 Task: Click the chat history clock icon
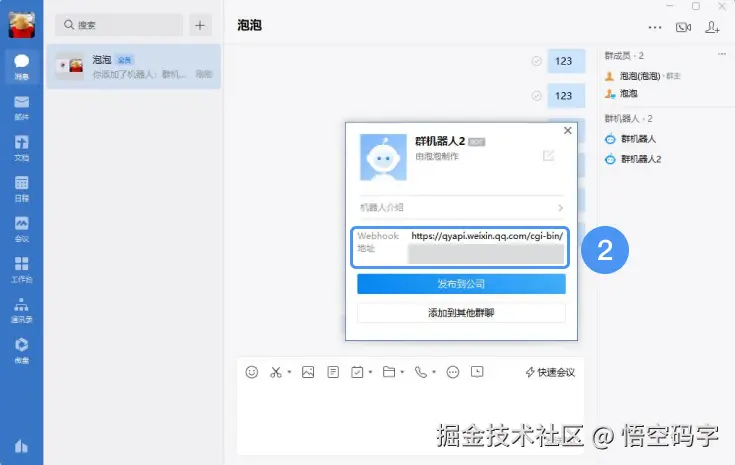point(477,372)
